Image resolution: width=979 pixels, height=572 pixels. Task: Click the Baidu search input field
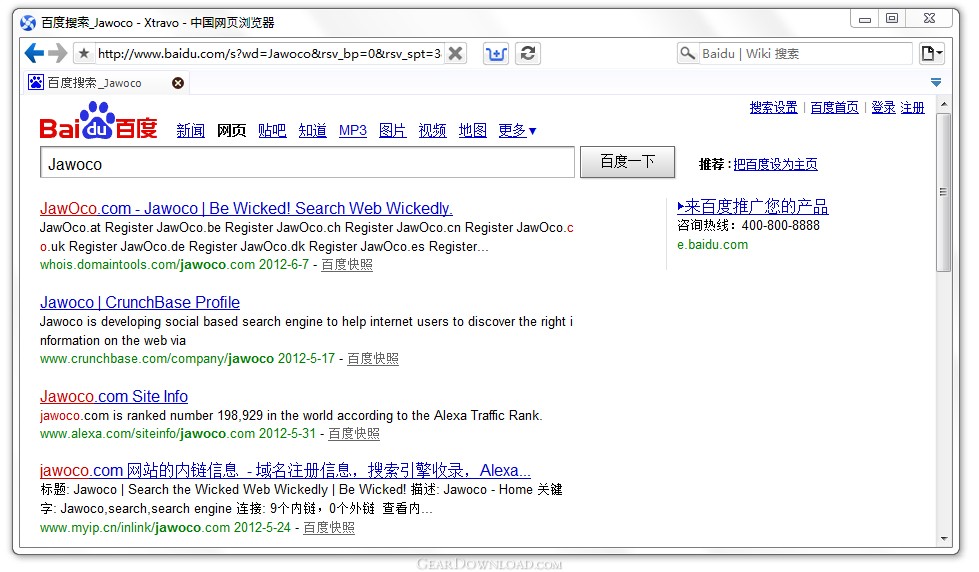pos(307,162)
